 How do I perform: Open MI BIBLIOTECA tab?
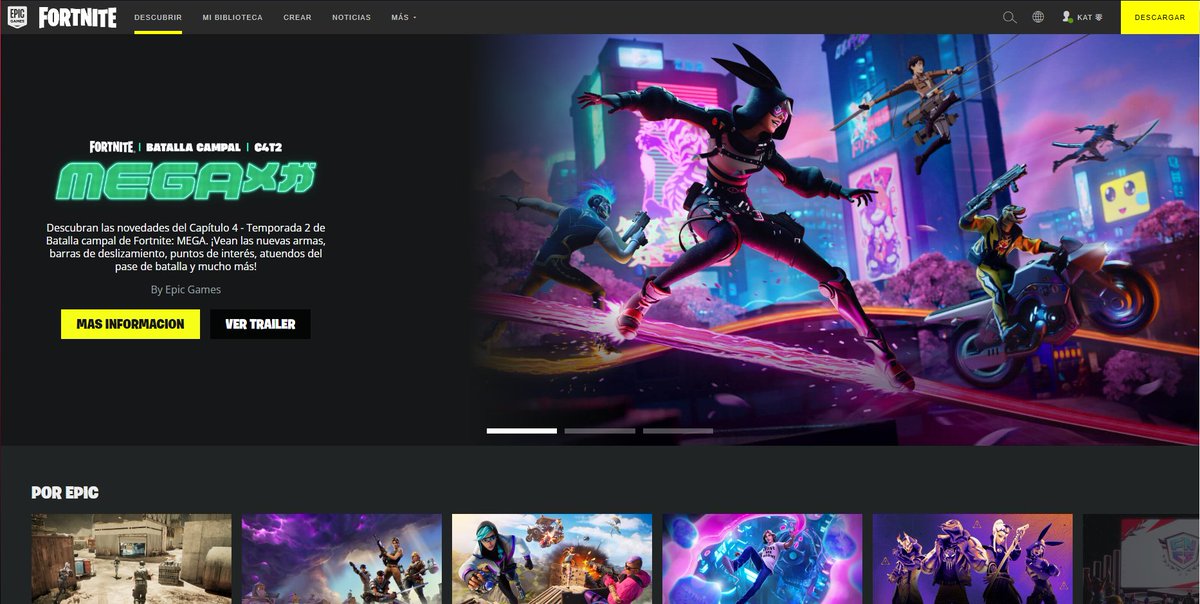point(232,17)
